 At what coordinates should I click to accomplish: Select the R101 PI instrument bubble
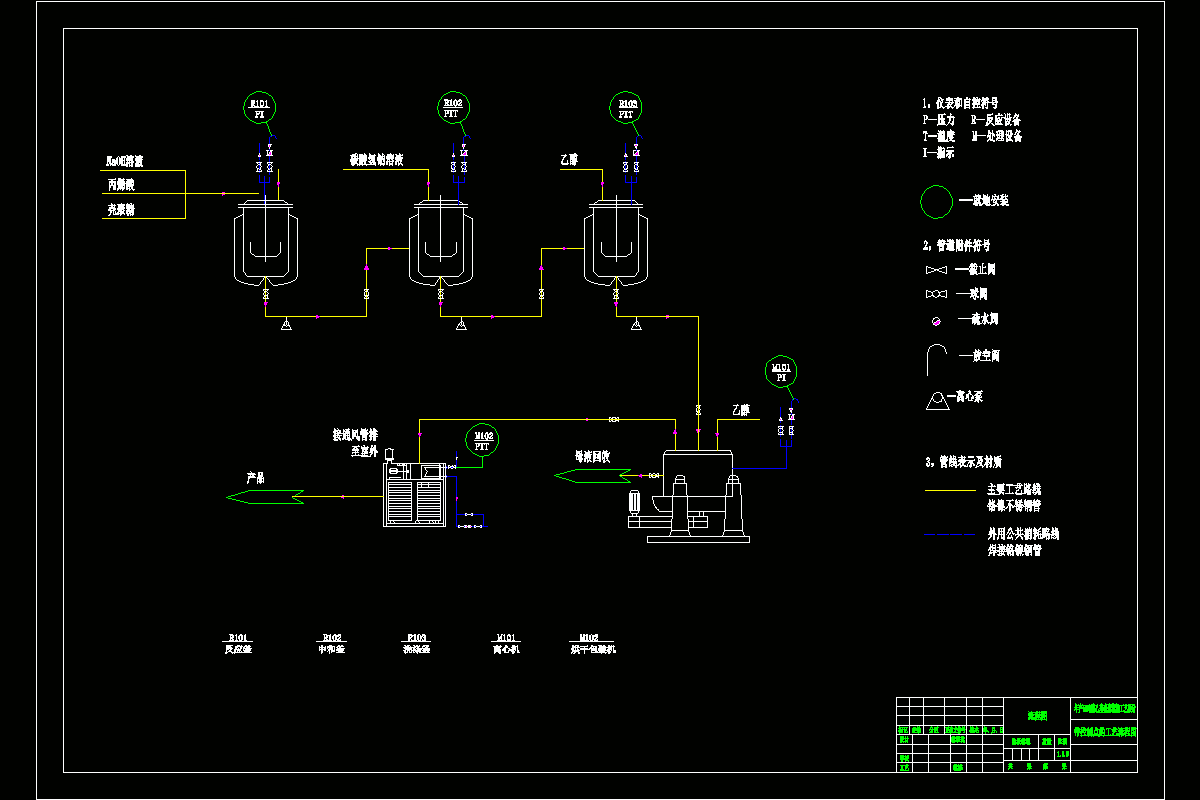(x=260, y=108)
